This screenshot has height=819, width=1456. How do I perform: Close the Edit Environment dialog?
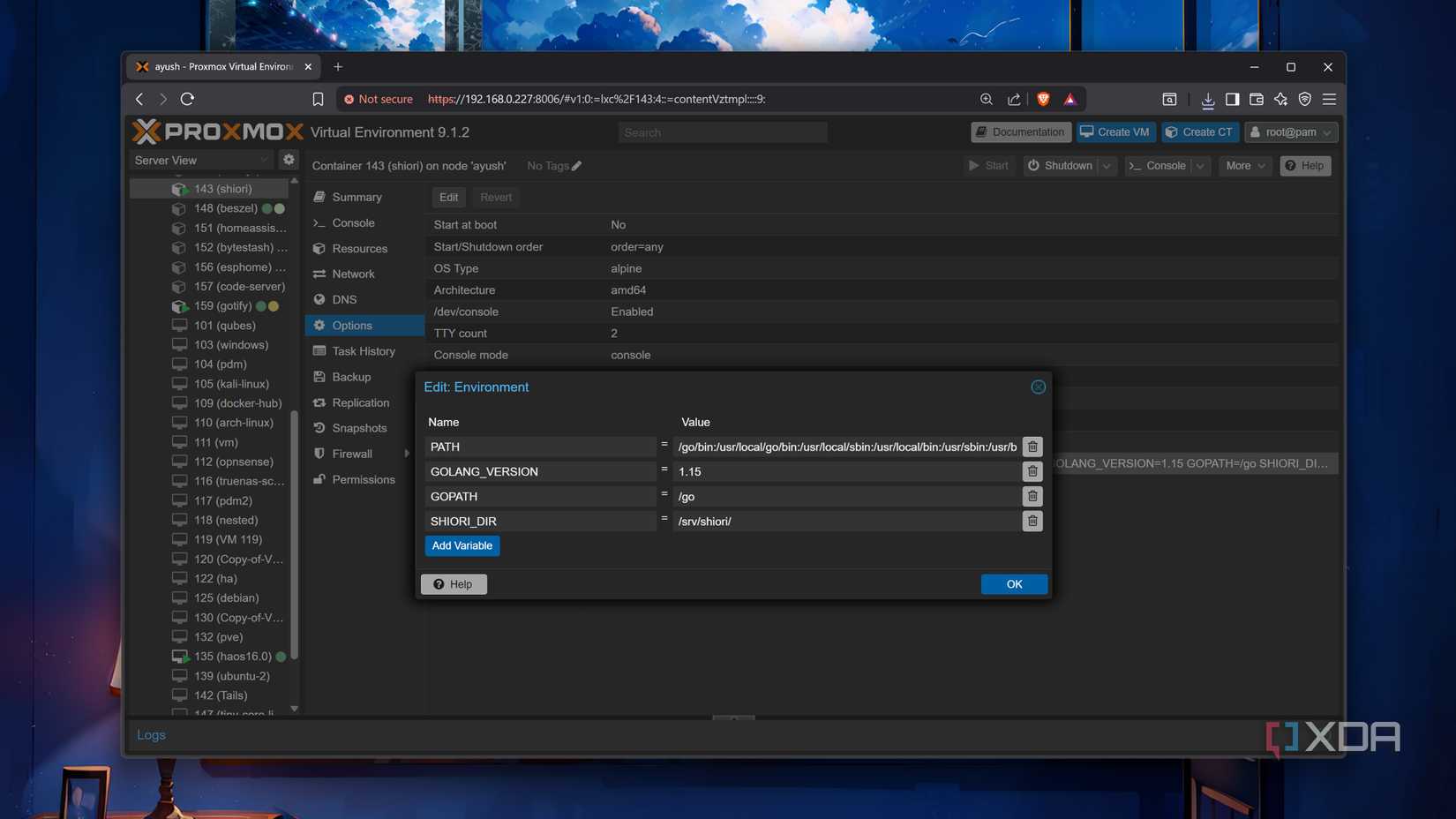point(1038,387)
